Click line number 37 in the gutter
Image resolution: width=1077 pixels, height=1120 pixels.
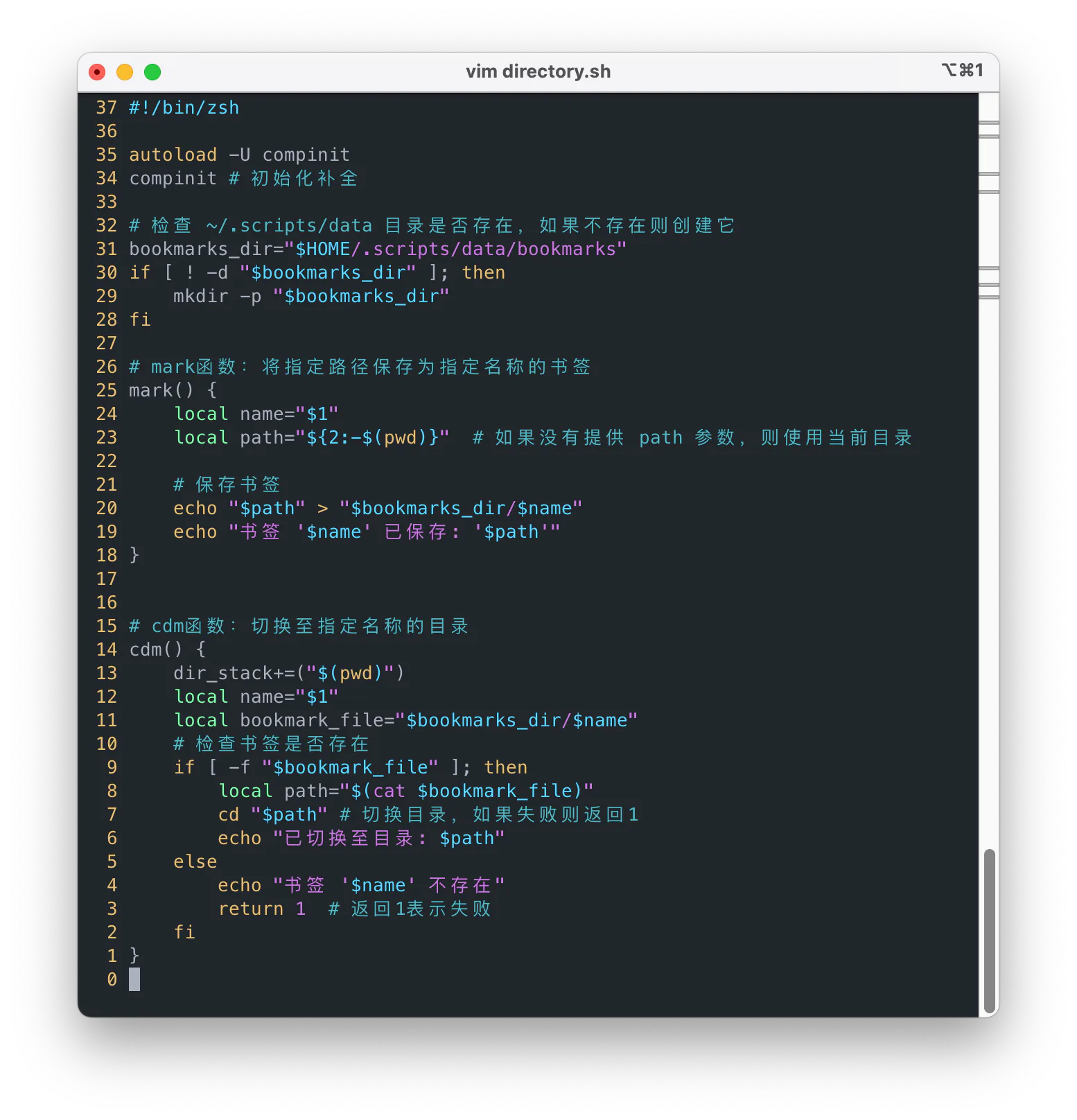pos(107,108)
